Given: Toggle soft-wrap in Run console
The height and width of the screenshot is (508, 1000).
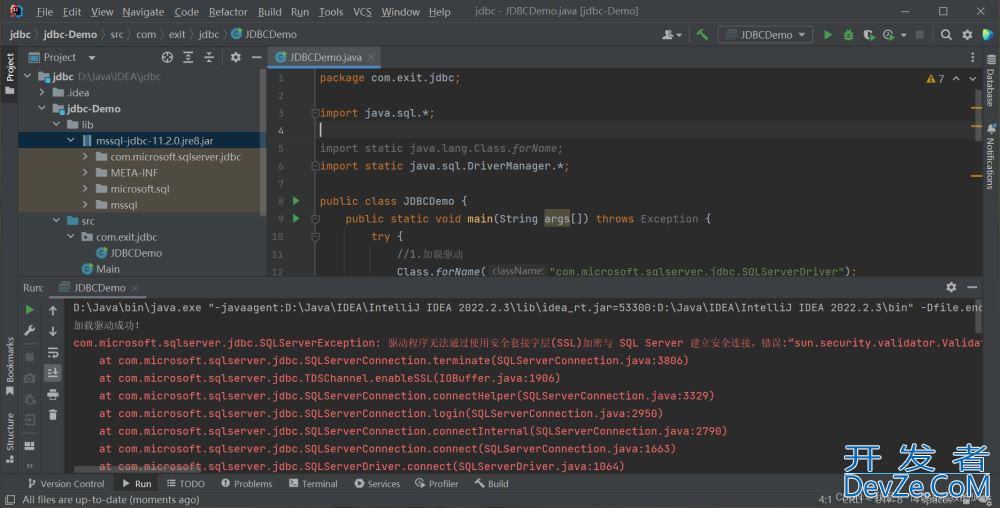Looking at the screenshot, I should pos(53,352).
